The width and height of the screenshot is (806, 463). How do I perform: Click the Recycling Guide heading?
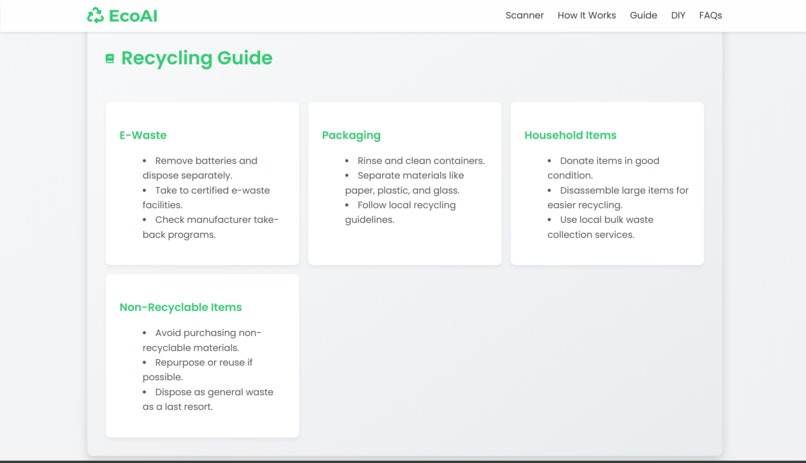(x=196, y=58)
